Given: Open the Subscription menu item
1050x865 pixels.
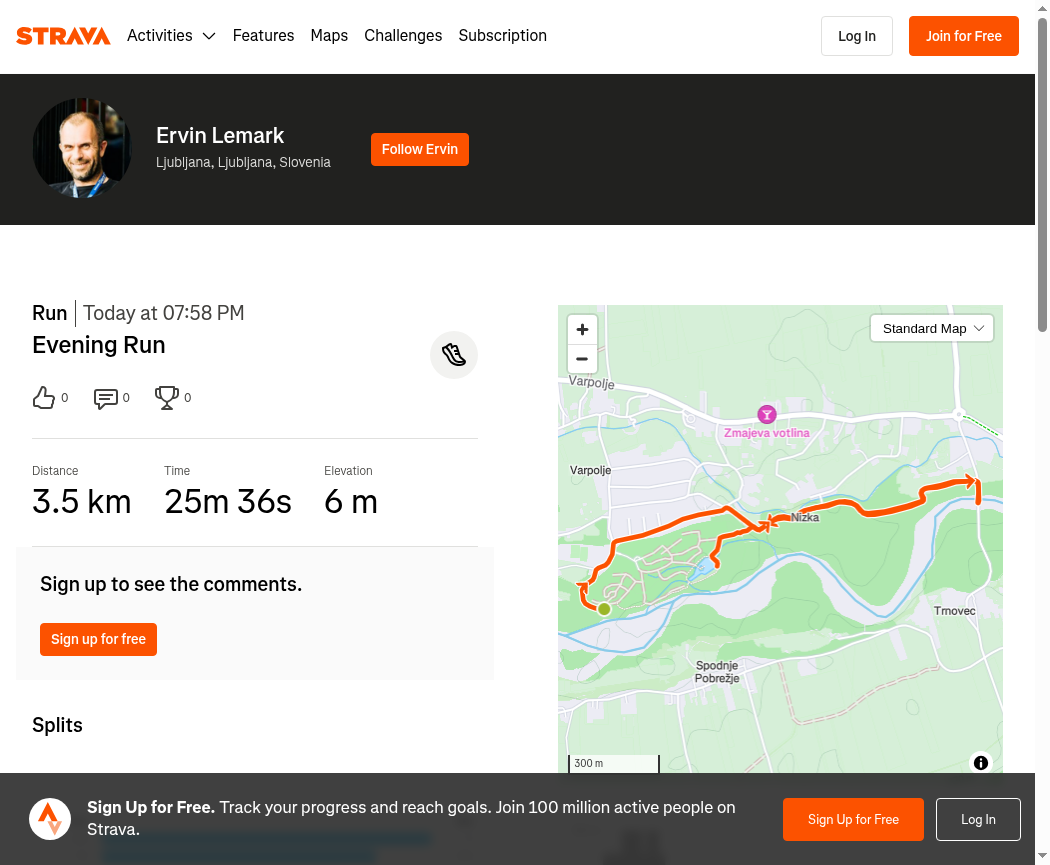Looking at the screenshot, I should point(502,35).
